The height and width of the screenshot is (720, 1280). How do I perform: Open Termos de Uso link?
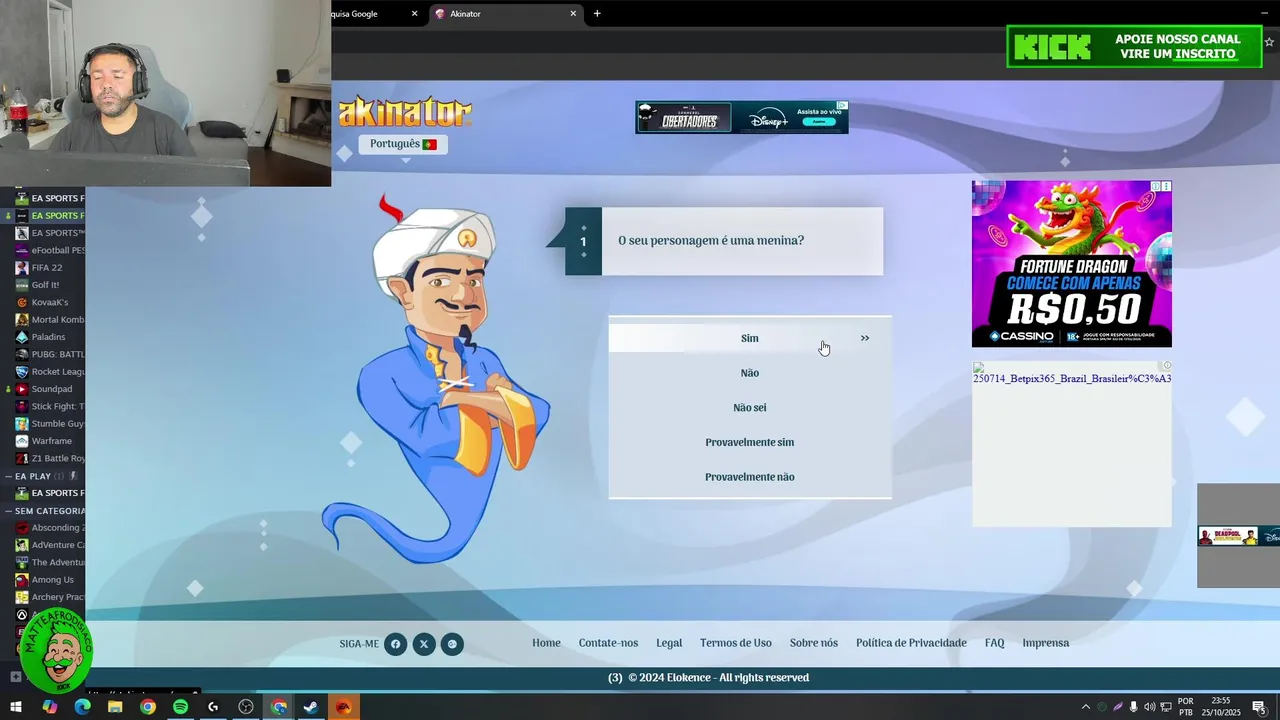(x=736, y=643)
